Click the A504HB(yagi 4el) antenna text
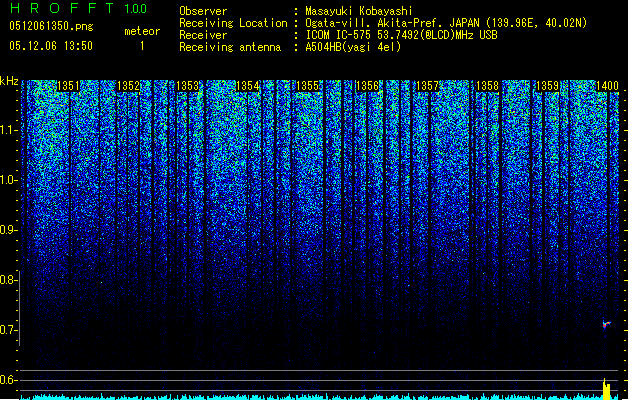Viewport: 629px width, 400px height. point(353,47)
